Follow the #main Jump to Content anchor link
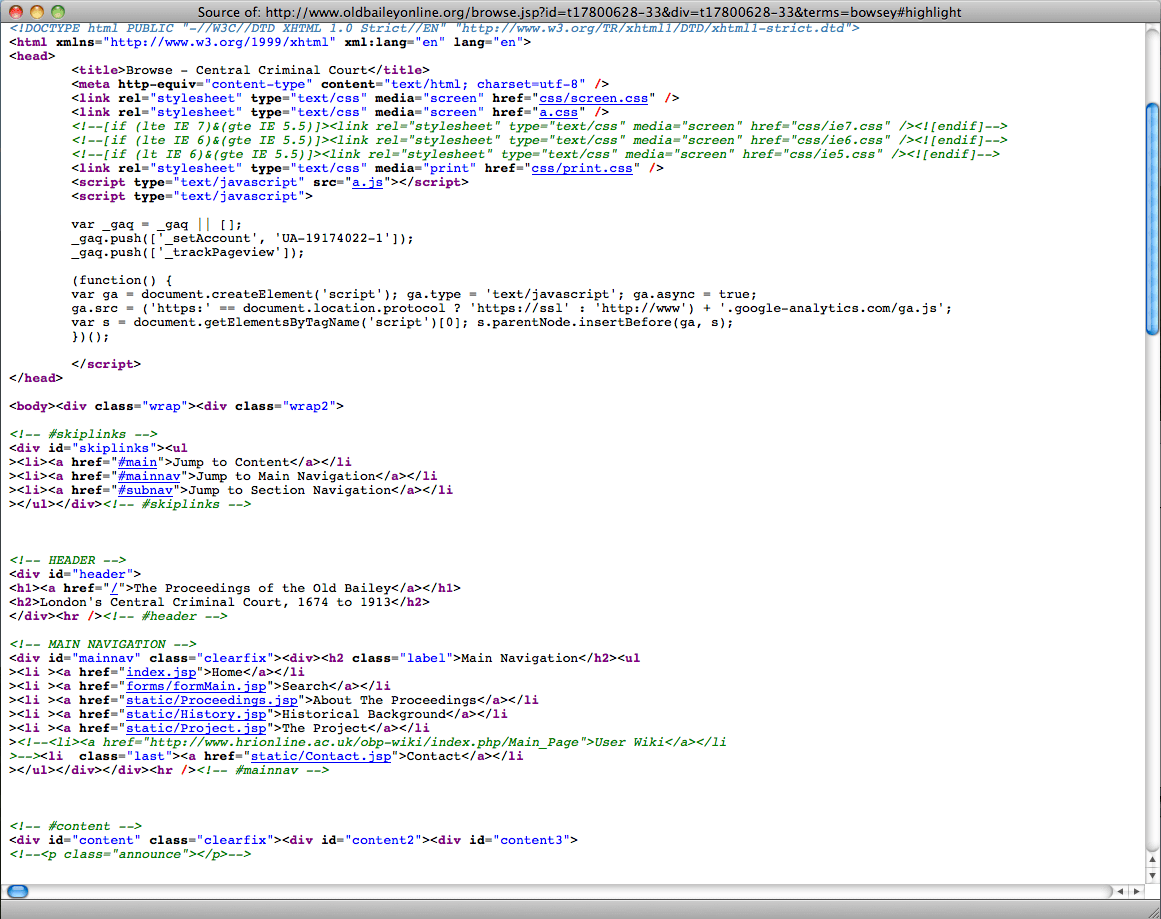Screen dimensions: 1161x919 [138, 462]
